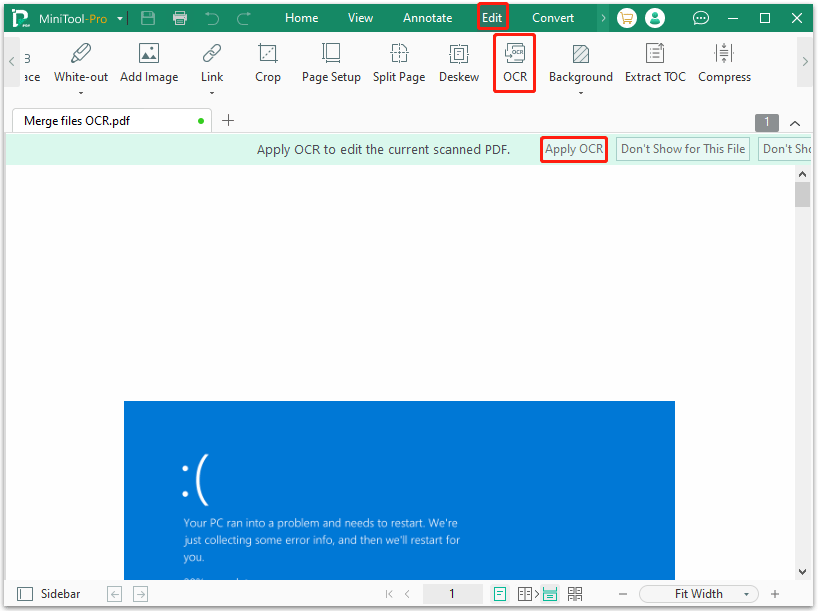Click the Add Image tool
The width and height of the screenshot is (818, 611).
(149, 64)
